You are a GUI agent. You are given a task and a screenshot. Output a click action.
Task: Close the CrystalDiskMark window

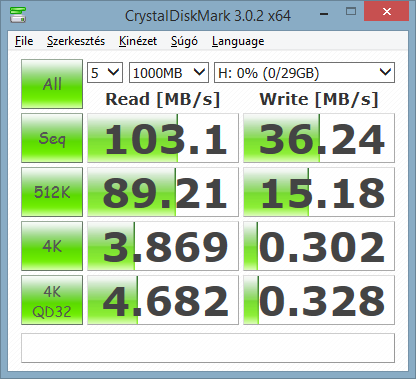pos(387,12)
